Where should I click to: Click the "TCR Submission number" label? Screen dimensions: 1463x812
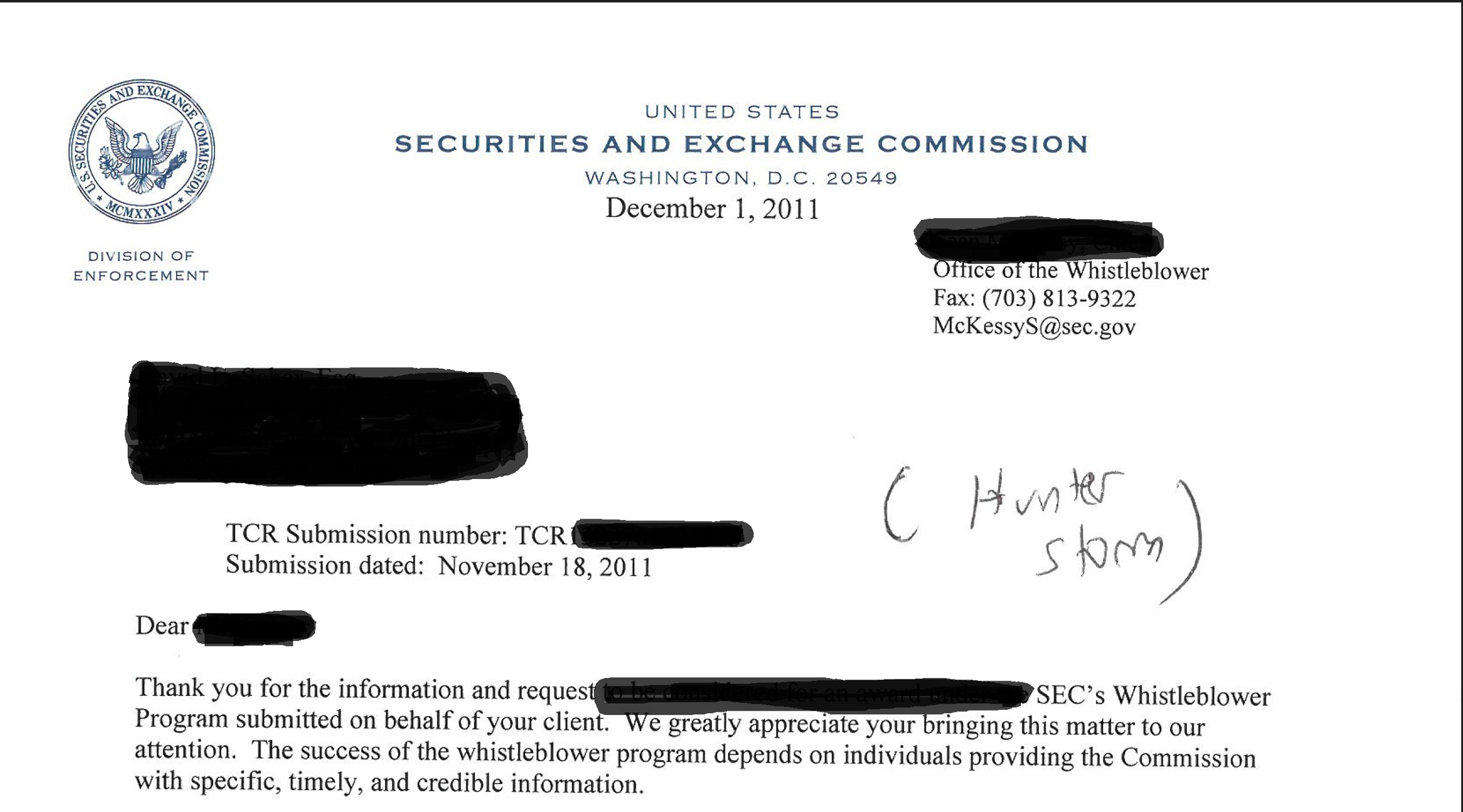tap(365, 535)
